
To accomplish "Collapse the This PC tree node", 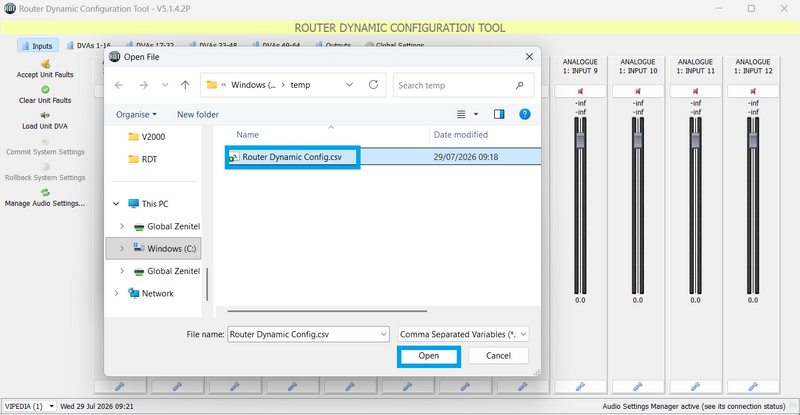I will [x=116, y=204].
